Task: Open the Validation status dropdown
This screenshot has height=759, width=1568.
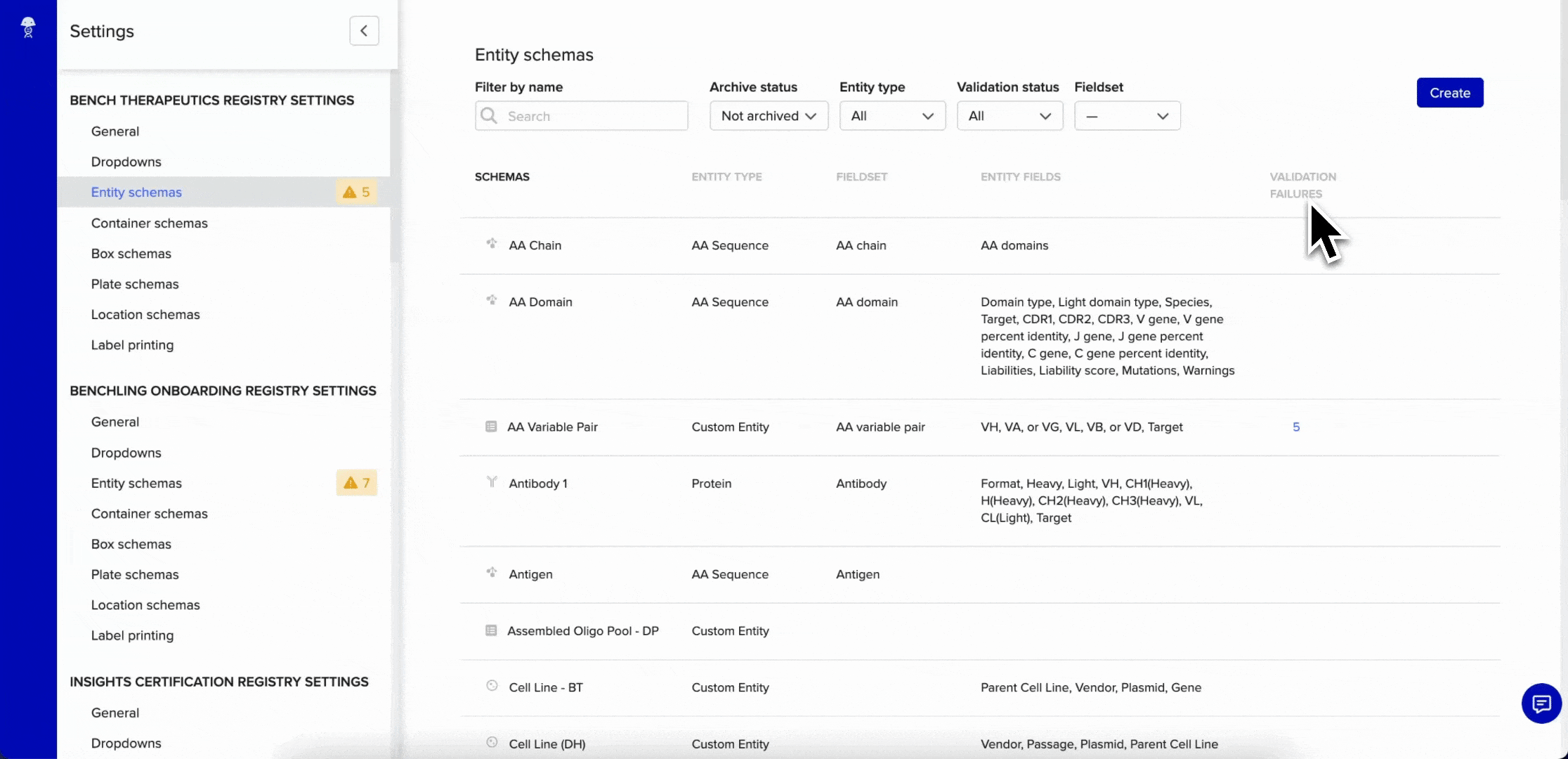Action: coord(1010,116)
